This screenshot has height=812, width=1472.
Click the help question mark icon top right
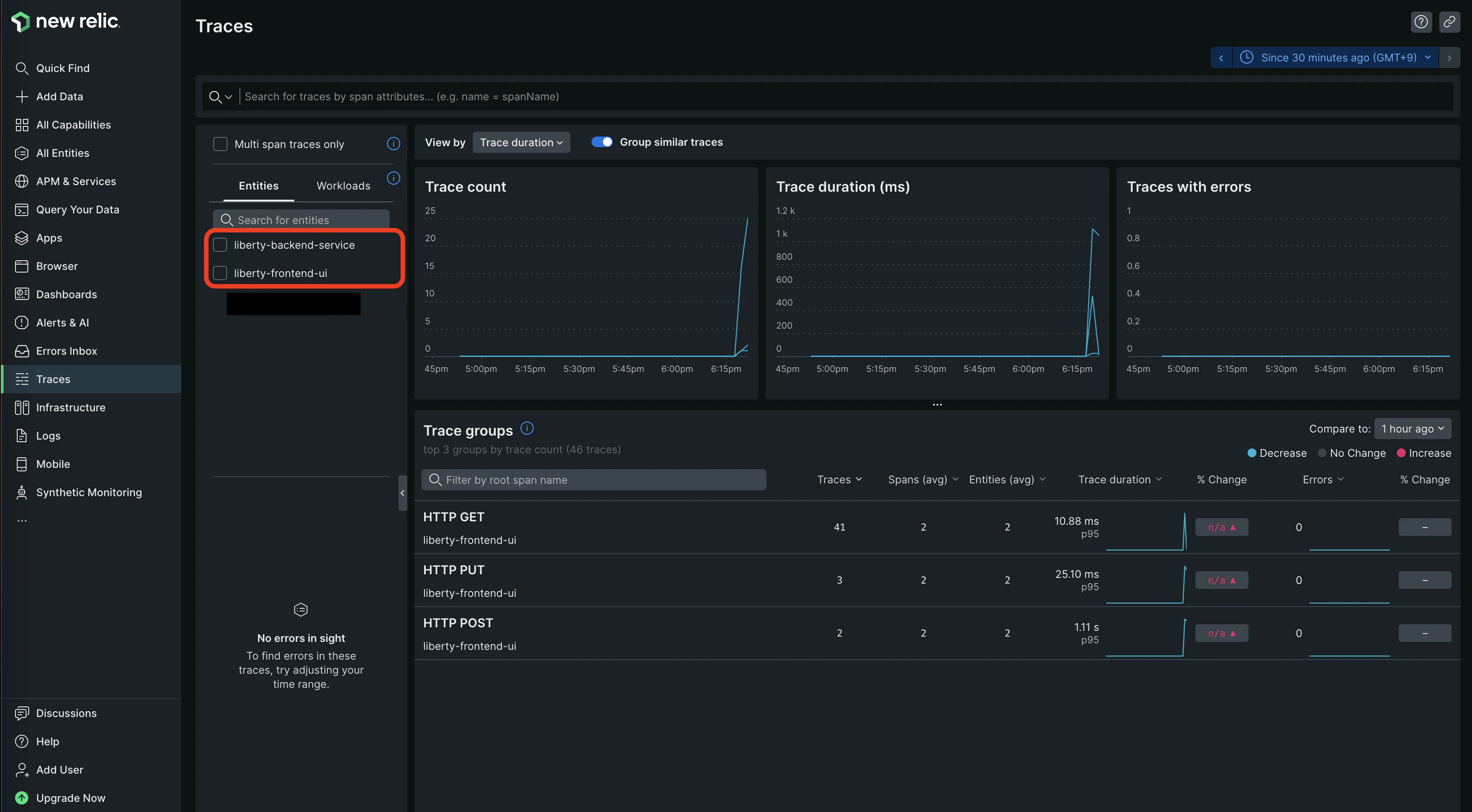tap(1421, 22)
